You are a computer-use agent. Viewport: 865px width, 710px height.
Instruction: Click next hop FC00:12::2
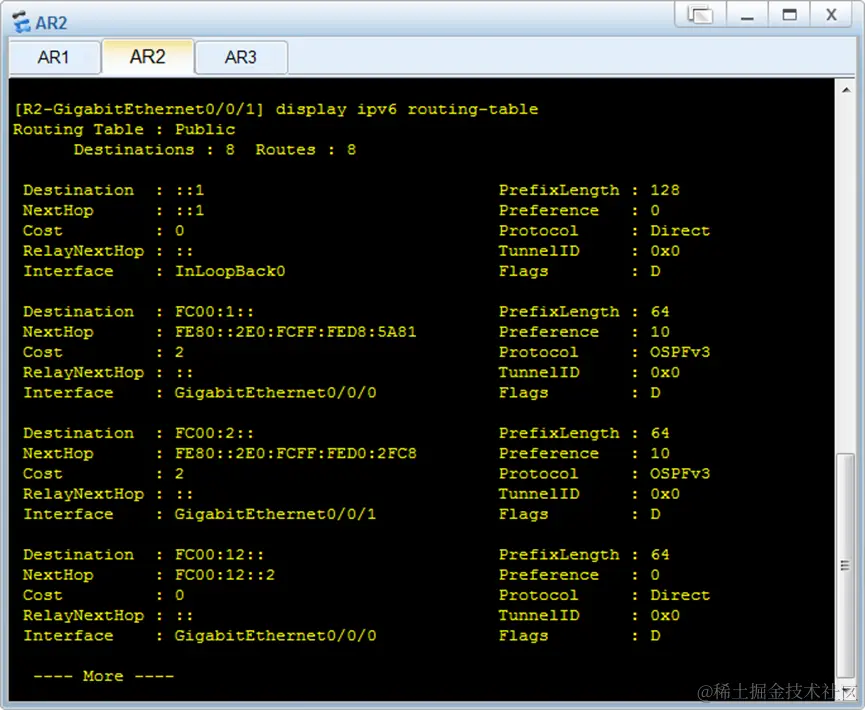(x=225, y=574)
